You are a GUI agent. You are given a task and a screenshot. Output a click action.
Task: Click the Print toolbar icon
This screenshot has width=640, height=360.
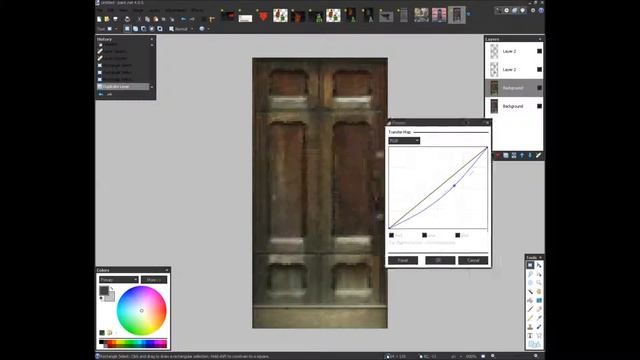pos(127,19)
